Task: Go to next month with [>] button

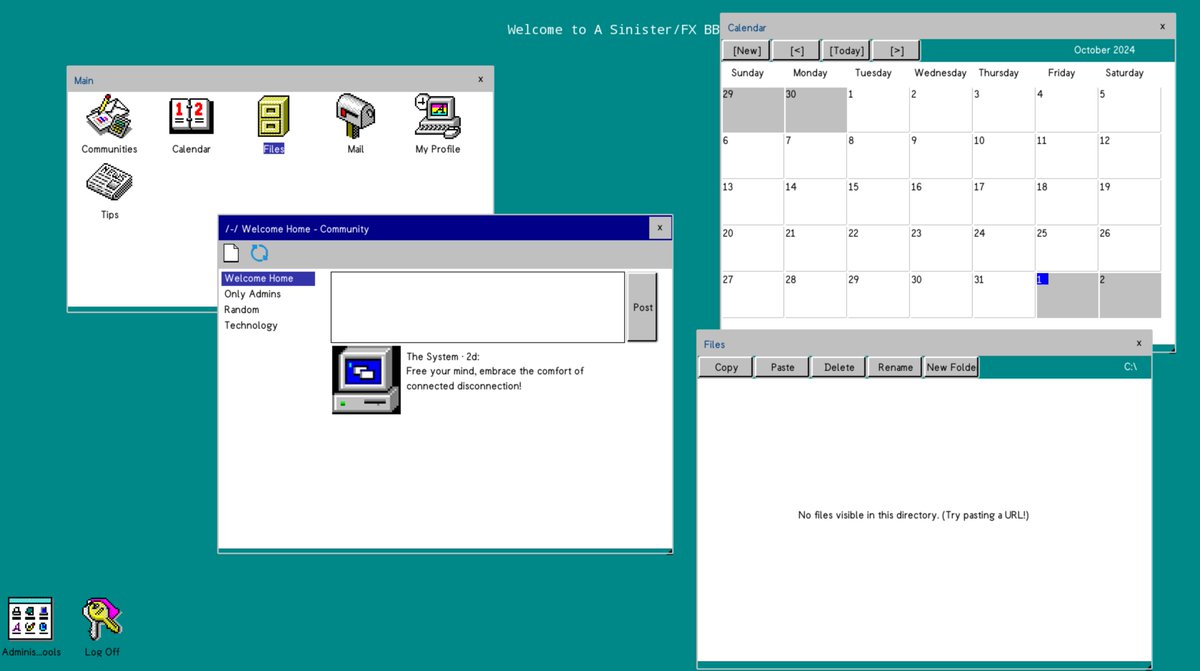Action: point(896,50)
